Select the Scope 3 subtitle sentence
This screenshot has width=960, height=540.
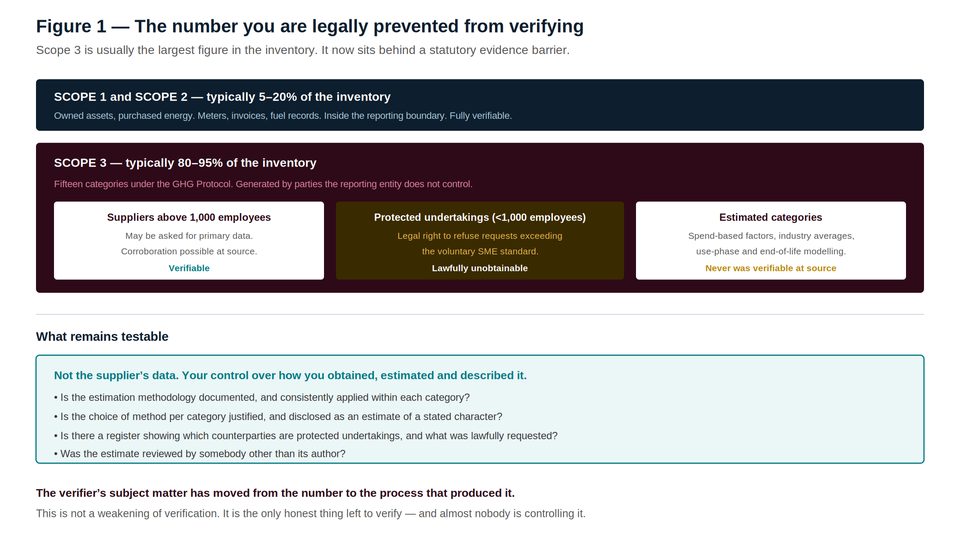302,50
